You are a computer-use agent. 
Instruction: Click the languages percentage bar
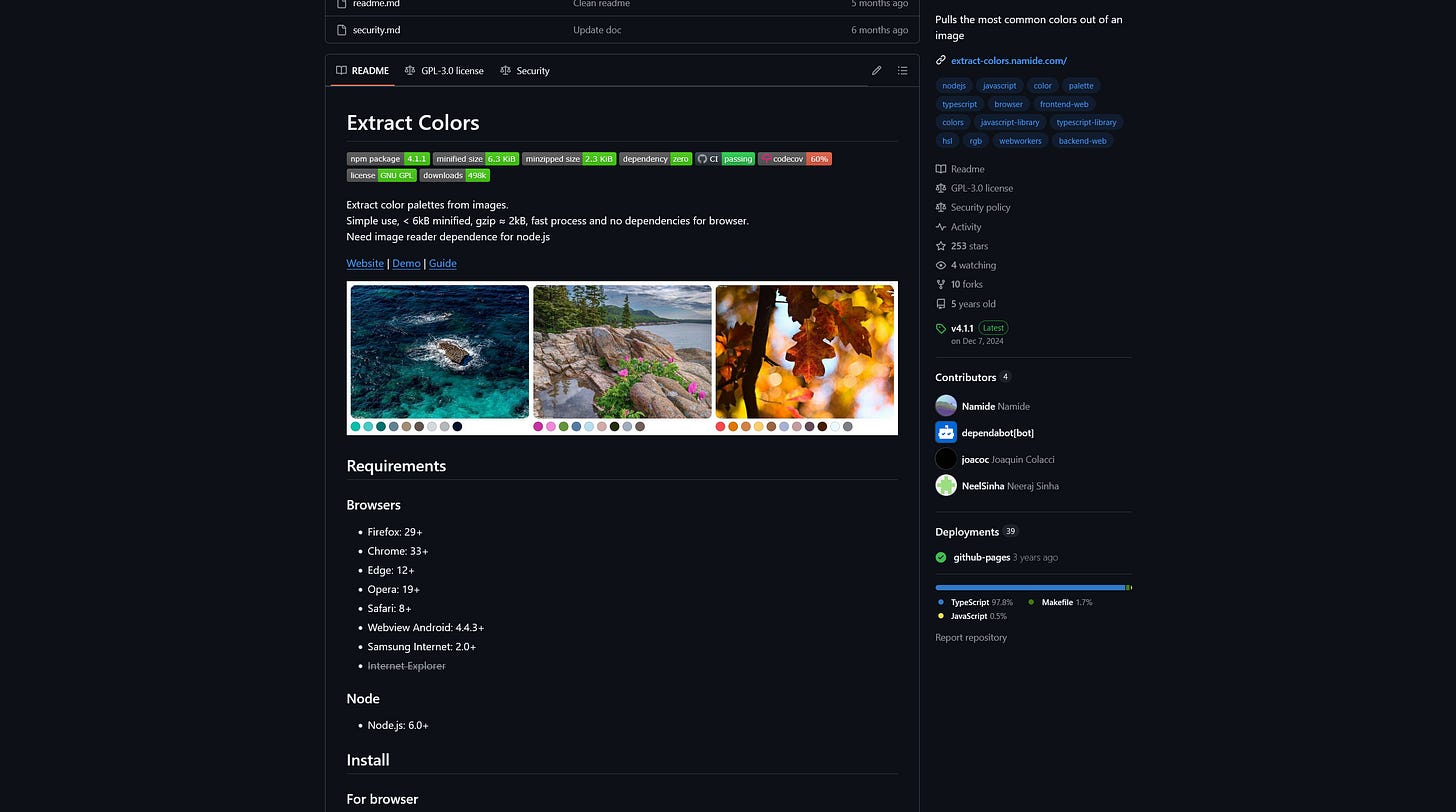coord(1033,588)
